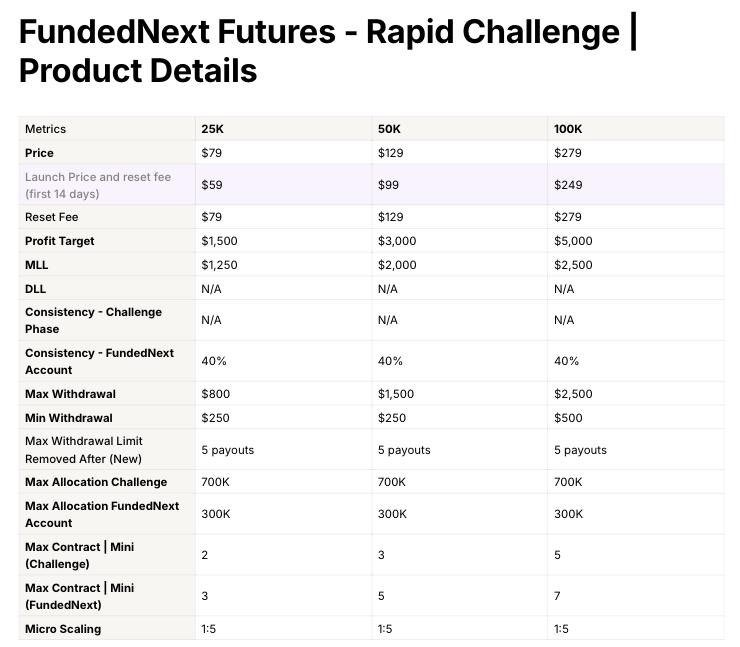Screen dimensions: 740x647
Task: Click the $59 launch price cell
Action: pos(212,185)
